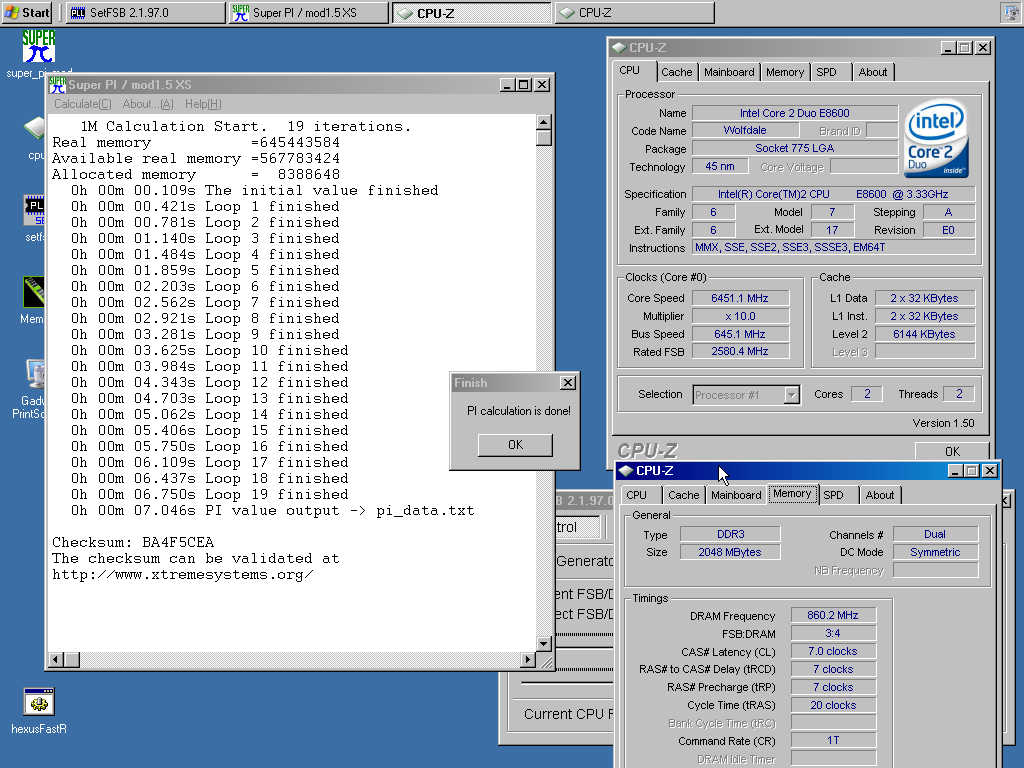The height and width of the screenshot is (768, 1024).
Task: Click the FSB:DRAM ratio value 3:4
Action: coord(833,633)
